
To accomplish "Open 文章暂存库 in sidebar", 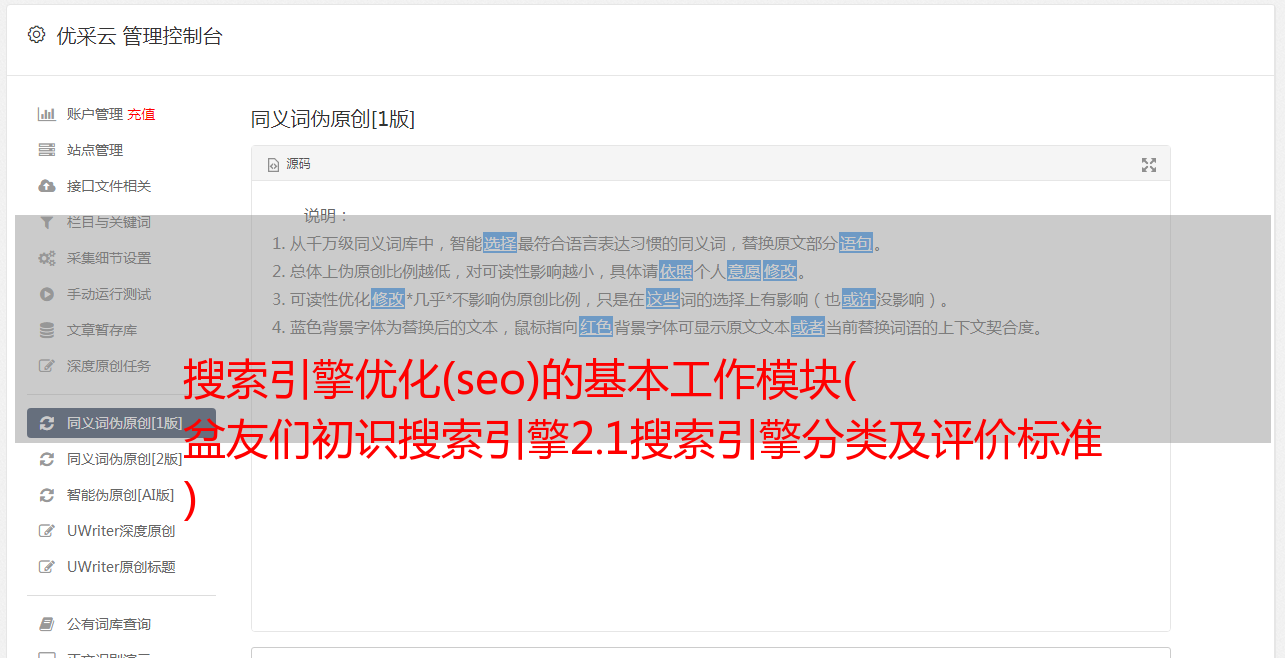I will [x=121, y=330].
